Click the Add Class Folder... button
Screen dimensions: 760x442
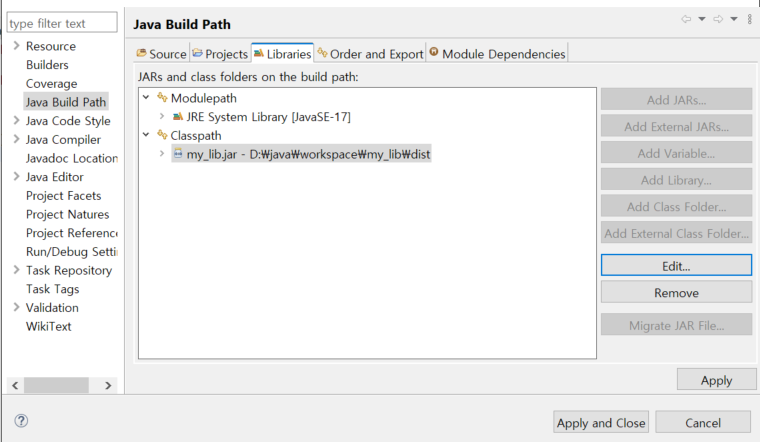click(x=676, y=206)
